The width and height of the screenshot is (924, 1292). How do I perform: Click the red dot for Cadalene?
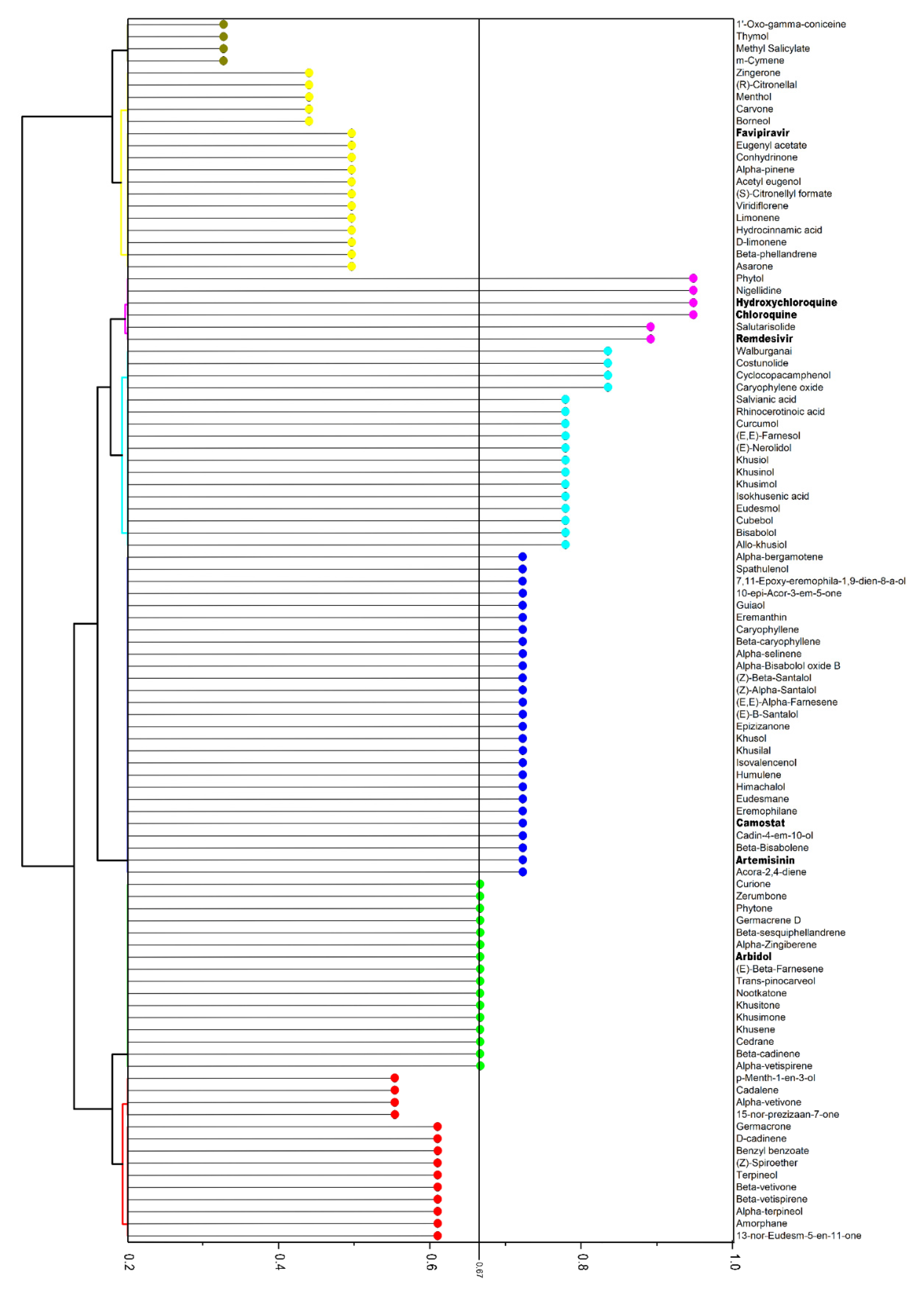[394, 1090]
